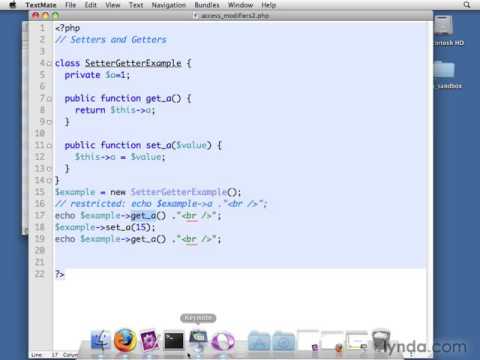Zoom the window with green button

[x=56, y=16]
